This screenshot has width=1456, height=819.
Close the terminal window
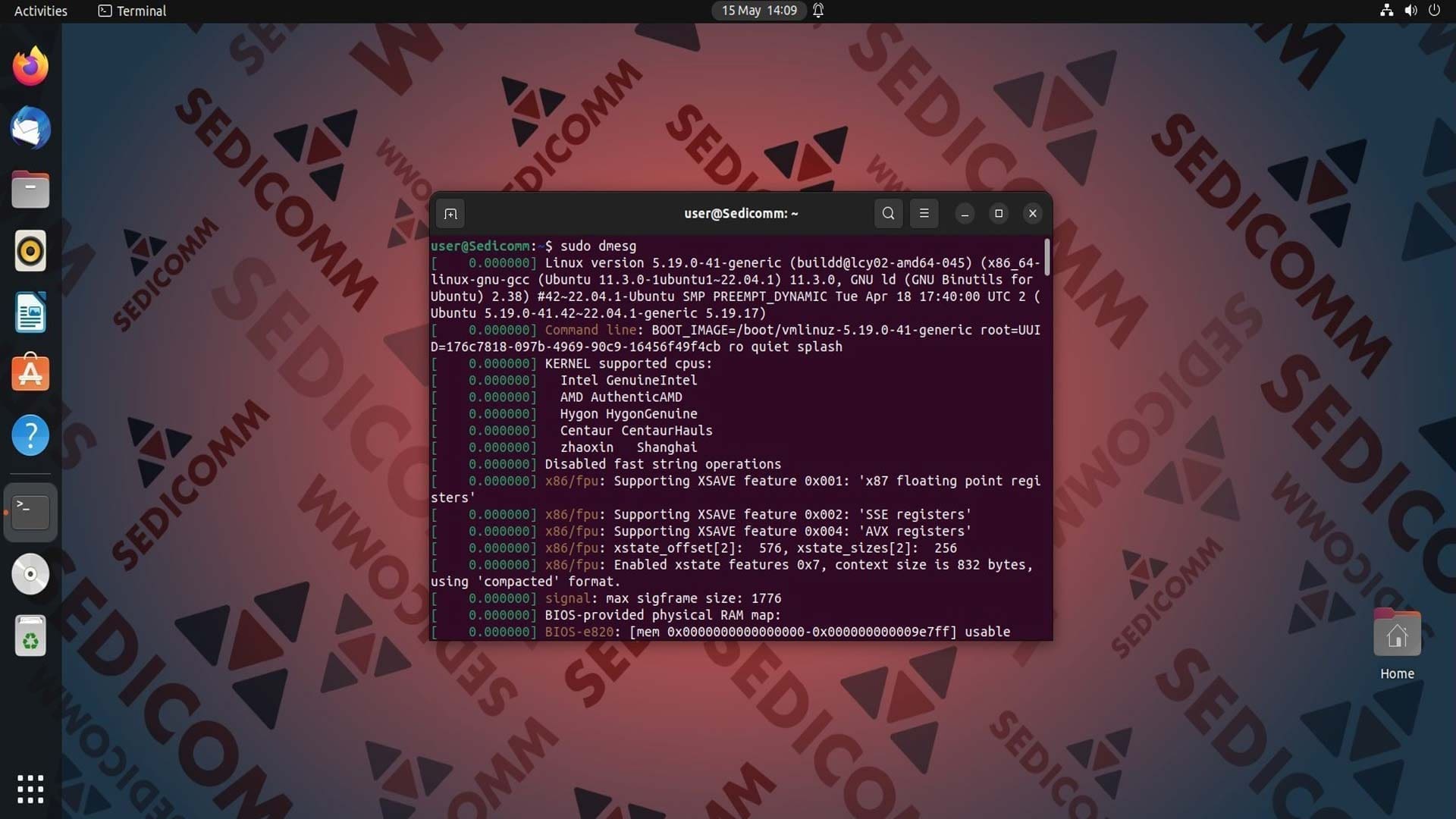[1032, 214]
